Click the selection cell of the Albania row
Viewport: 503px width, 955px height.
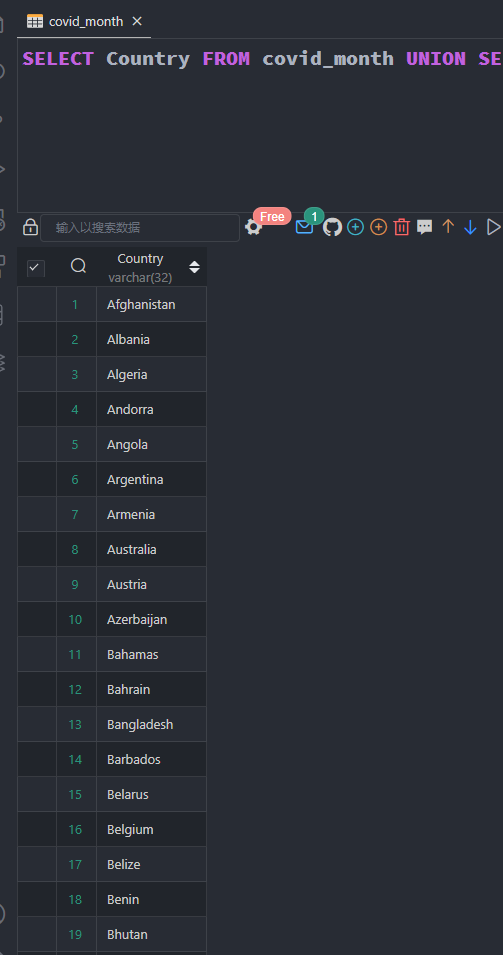click(x=37, y=339)
